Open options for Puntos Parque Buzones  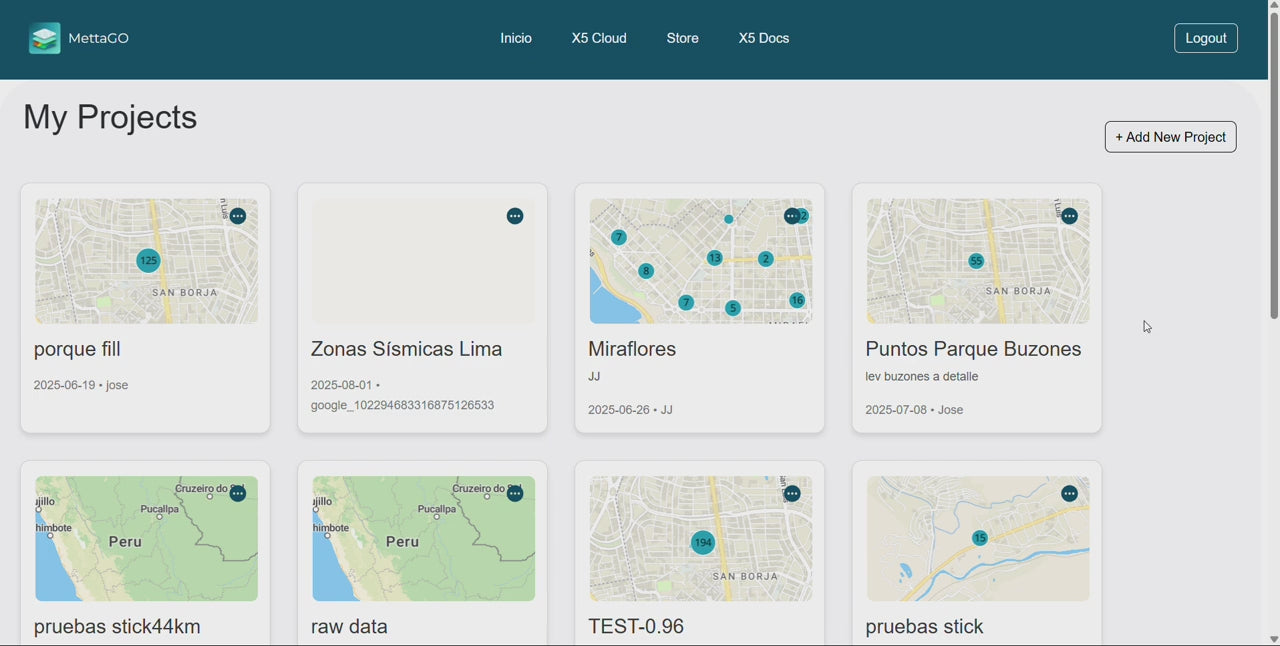click(1070, 216)
